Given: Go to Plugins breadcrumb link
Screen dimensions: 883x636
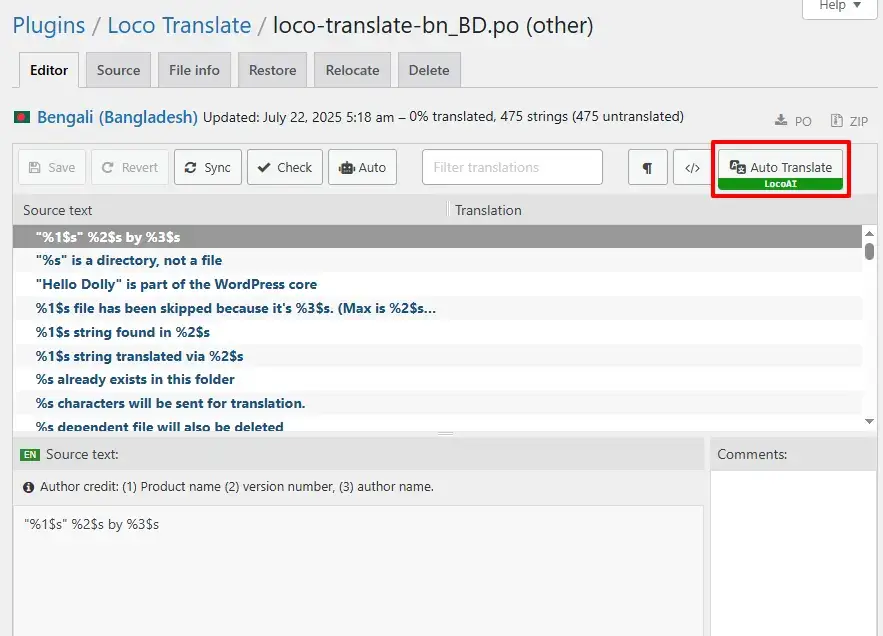Looking at the screenshot, I should coord(49,25).
